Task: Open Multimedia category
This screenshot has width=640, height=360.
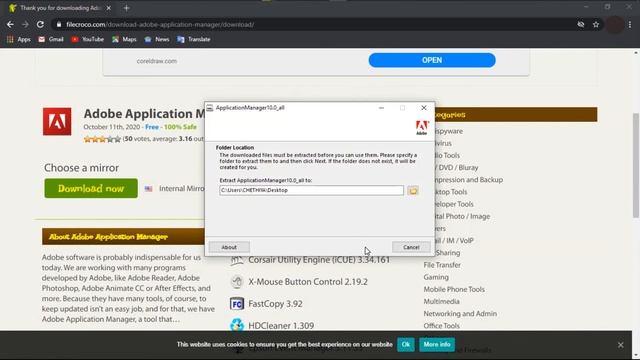Action: pos(441,301)
